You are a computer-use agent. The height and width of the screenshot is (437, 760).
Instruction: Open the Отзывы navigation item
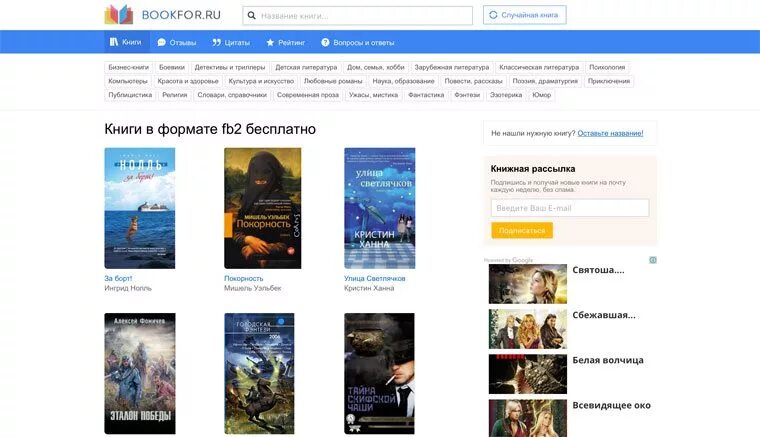pos(177,43)
